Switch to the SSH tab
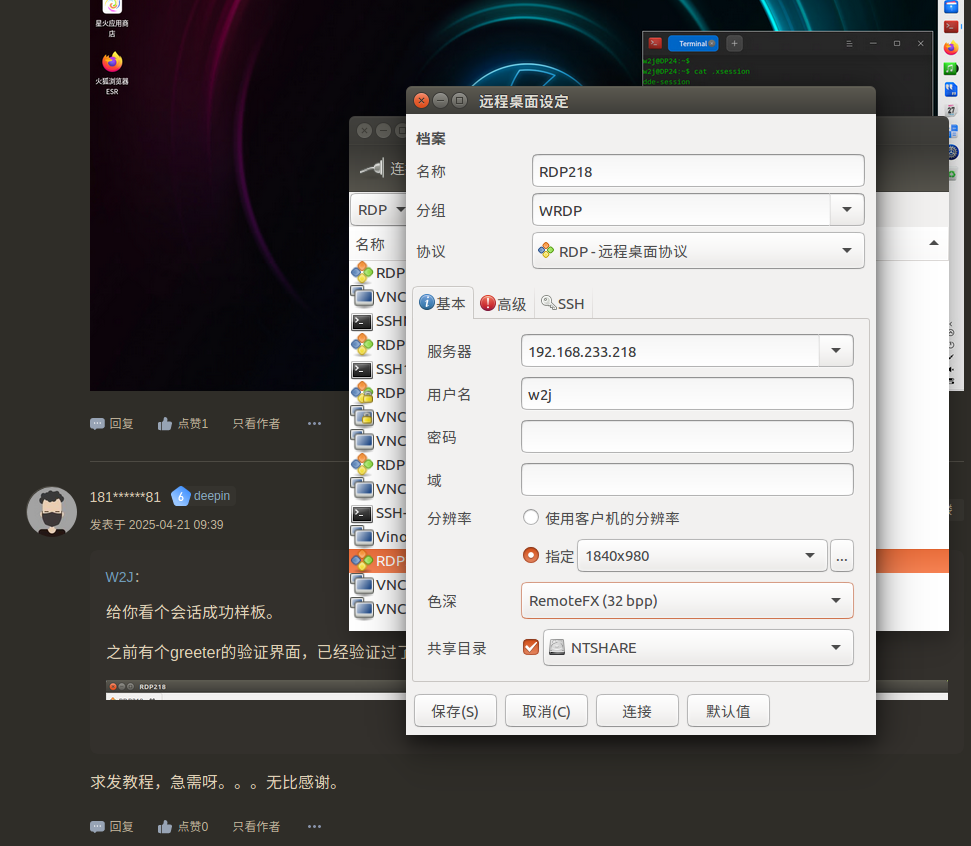Viewport: 971px width, 846px height. tap(563, 303)
